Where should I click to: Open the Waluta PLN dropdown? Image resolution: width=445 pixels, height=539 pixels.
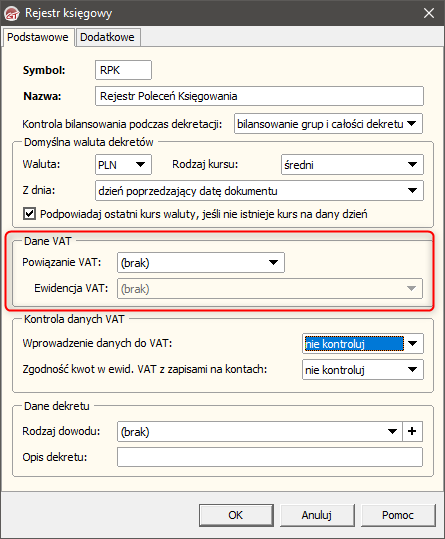tap(123, 165)
